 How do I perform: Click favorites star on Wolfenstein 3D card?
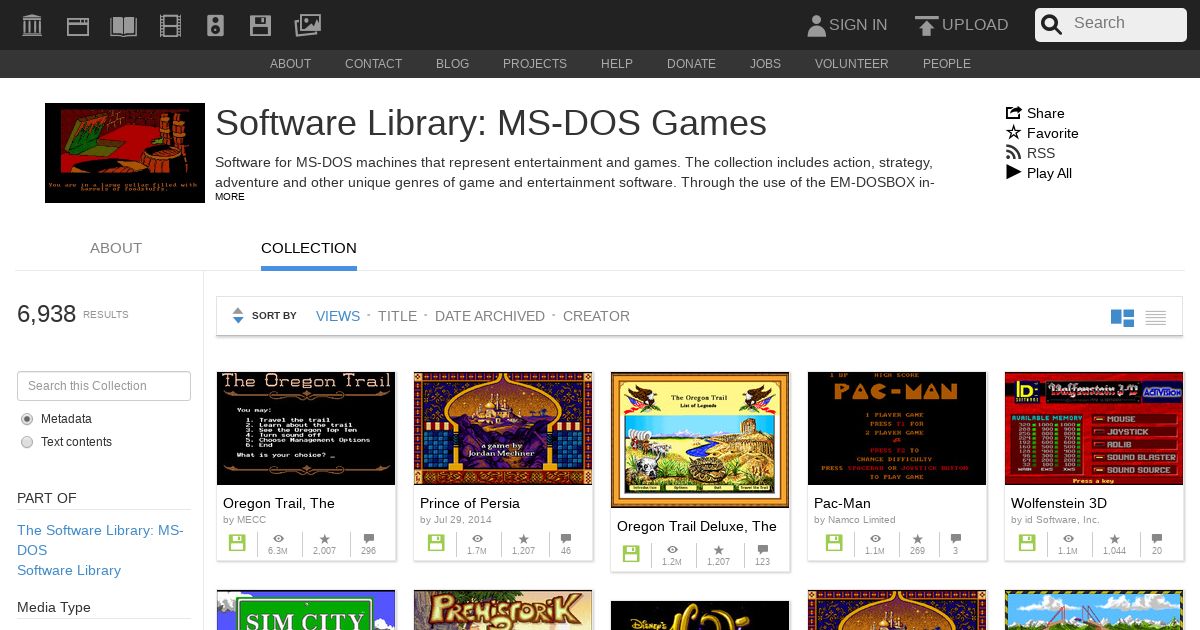tap(1114, 538)
